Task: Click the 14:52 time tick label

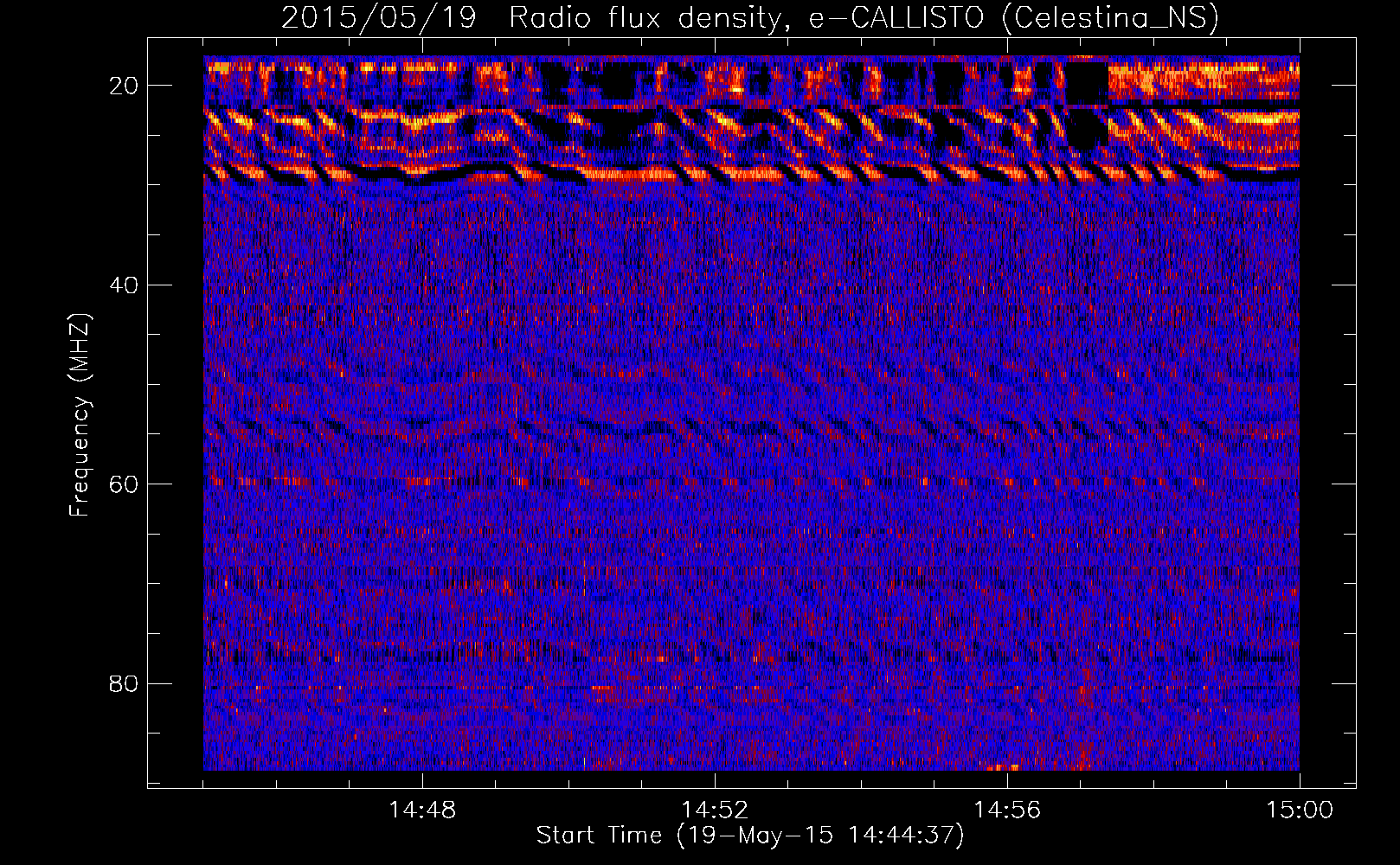Action: click(x=715, y=811)
